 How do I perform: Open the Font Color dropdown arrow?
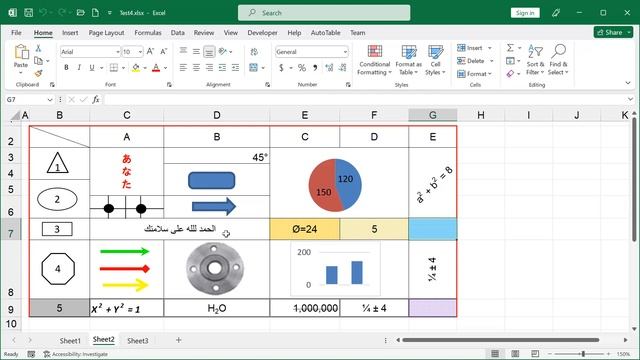[x=165, y=68]
